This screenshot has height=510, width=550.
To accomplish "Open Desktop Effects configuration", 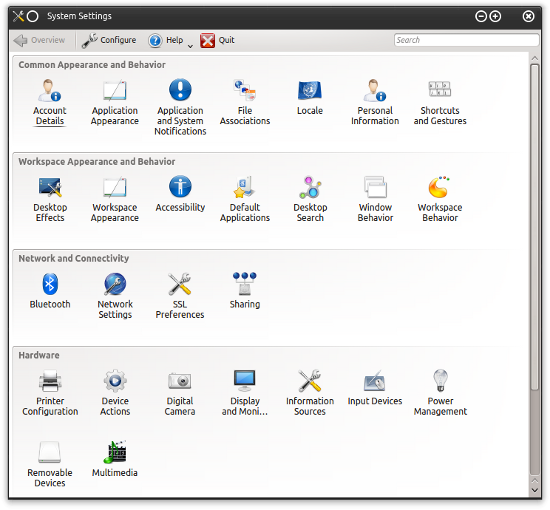I will point(50,199).
